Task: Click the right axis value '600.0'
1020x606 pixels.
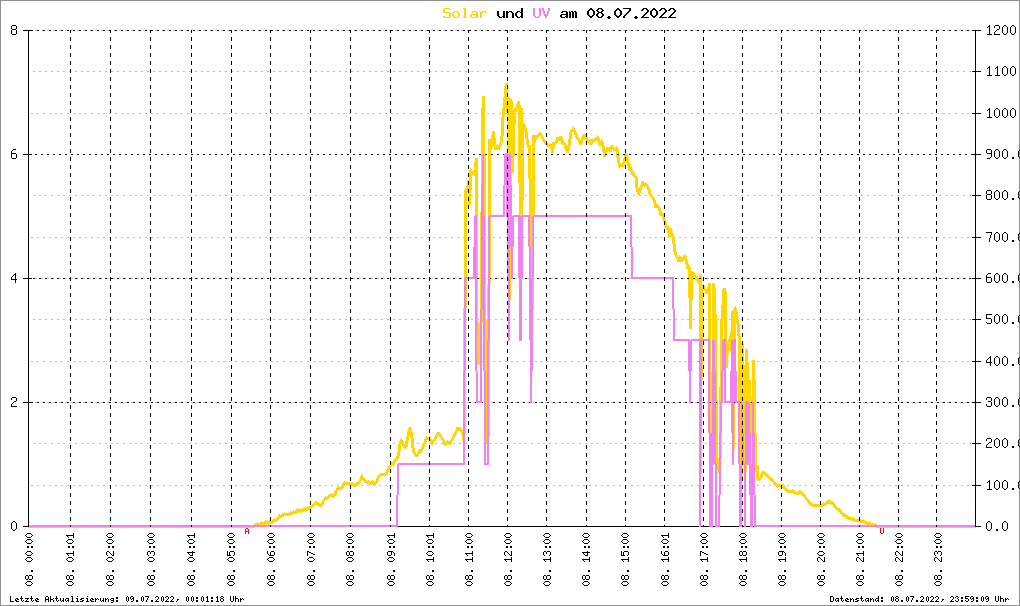Action: [1001, 278]
